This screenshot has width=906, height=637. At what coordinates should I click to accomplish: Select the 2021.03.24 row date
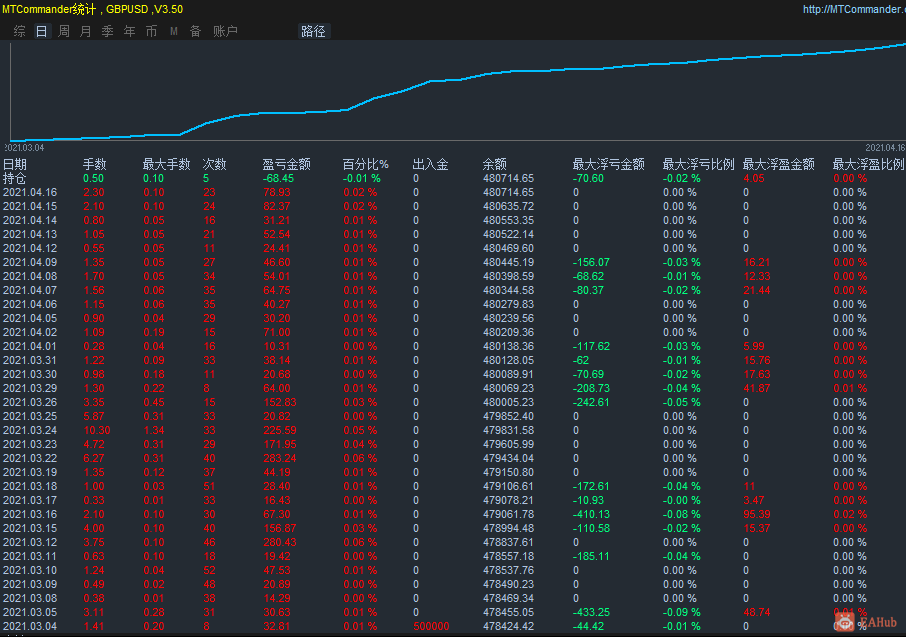pyautogui.click(x=30, y=430)
